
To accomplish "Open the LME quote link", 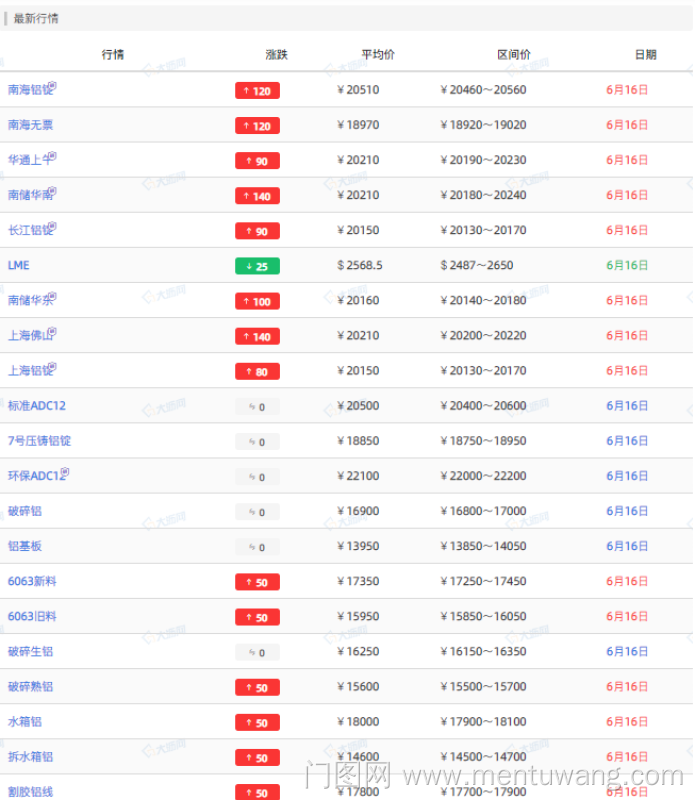I will tap(19, 266).
